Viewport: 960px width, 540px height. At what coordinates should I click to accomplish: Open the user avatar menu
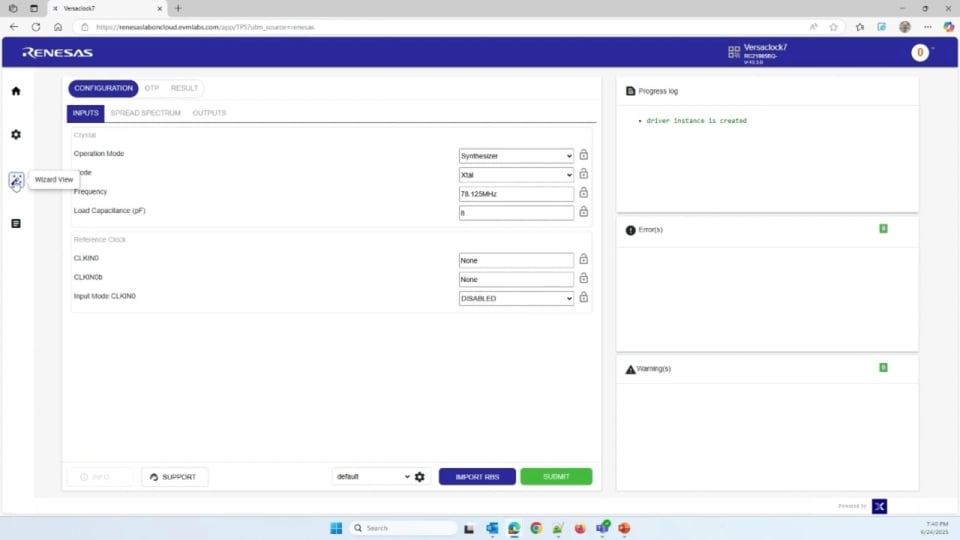click(920, 53)
